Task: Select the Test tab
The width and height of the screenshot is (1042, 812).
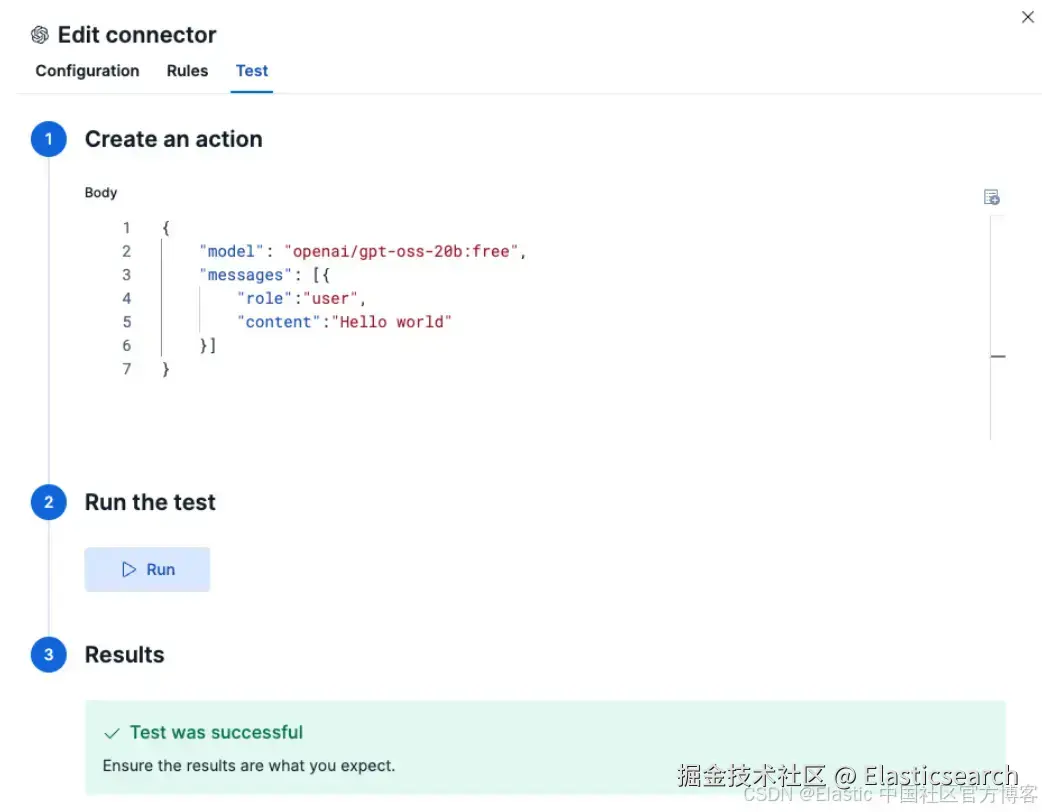Action: tap(252, 71)
